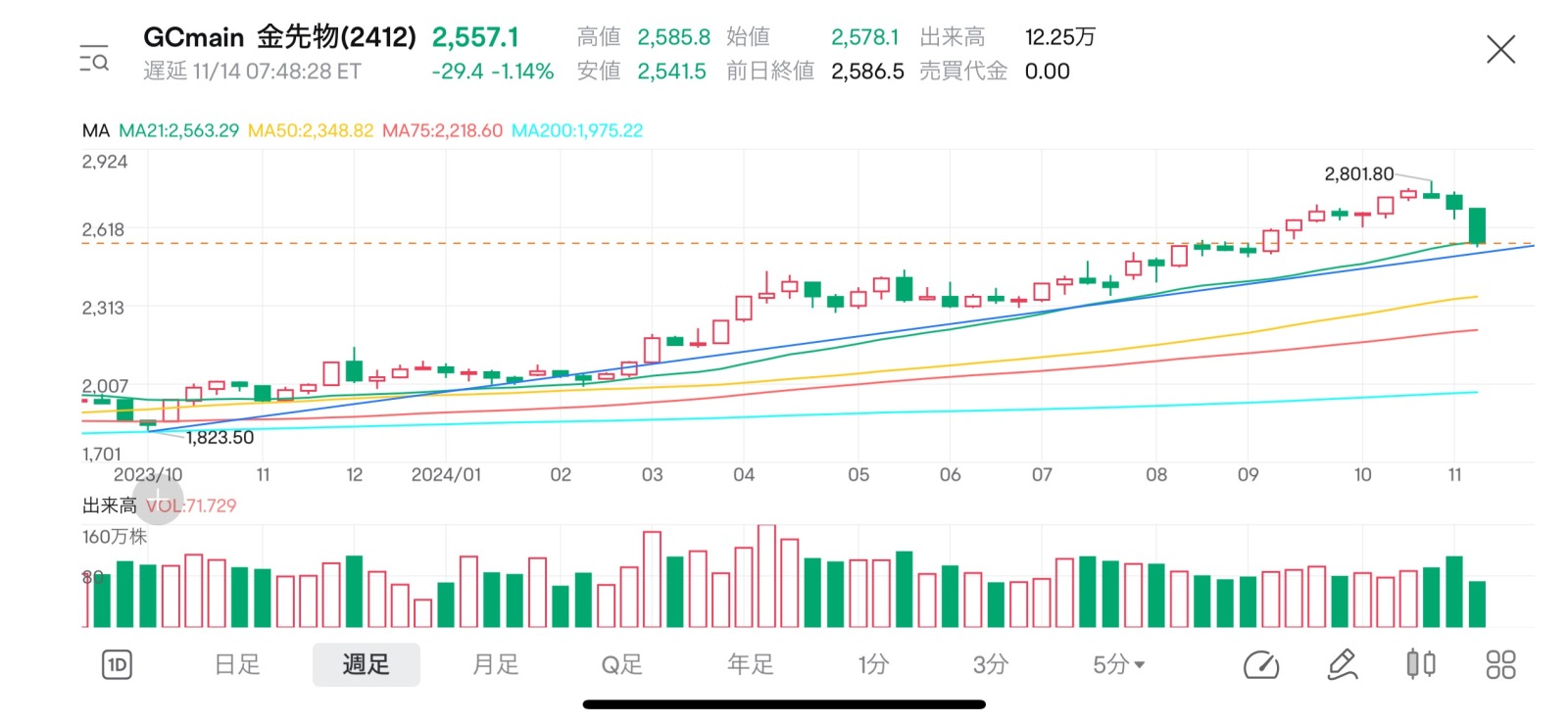Switch to the 年足 yearly tab
This screenshot has height=724, width=1568.
pyautogui.click(x=751, y=665)
